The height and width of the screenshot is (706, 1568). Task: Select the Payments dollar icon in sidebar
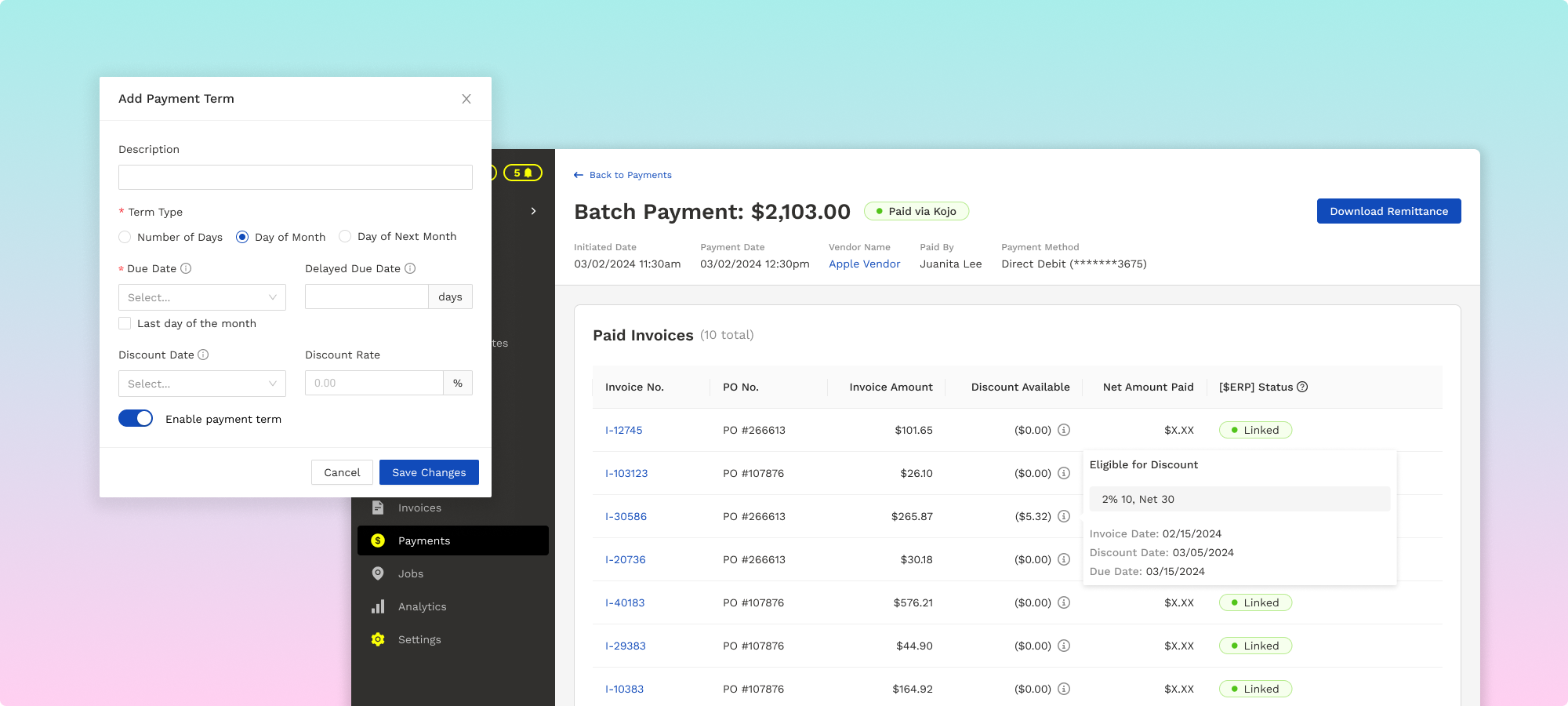(379, 540)
